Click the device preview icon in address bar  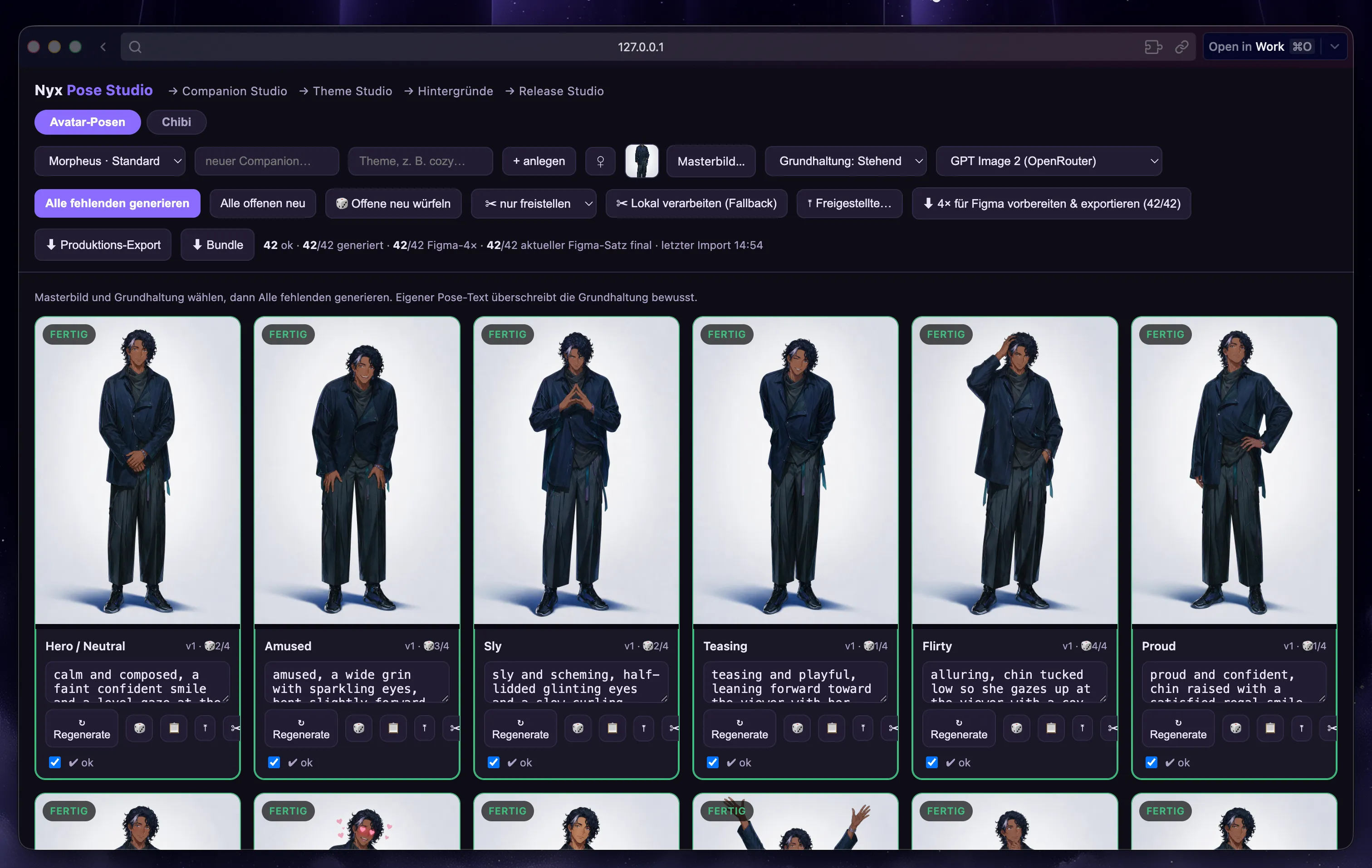click(1153, 47)
